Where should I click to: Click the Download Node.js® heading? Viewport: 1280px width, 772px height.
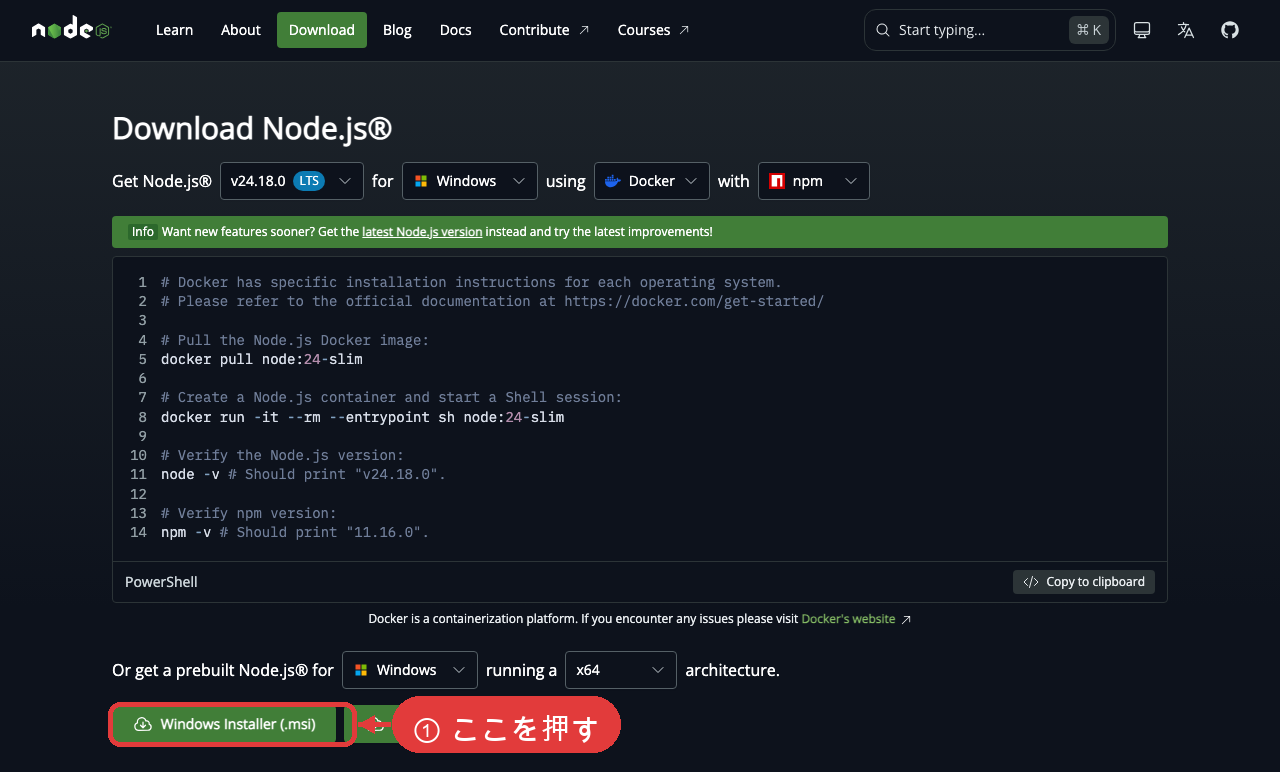pyautogui.click(x=252, y=128)
